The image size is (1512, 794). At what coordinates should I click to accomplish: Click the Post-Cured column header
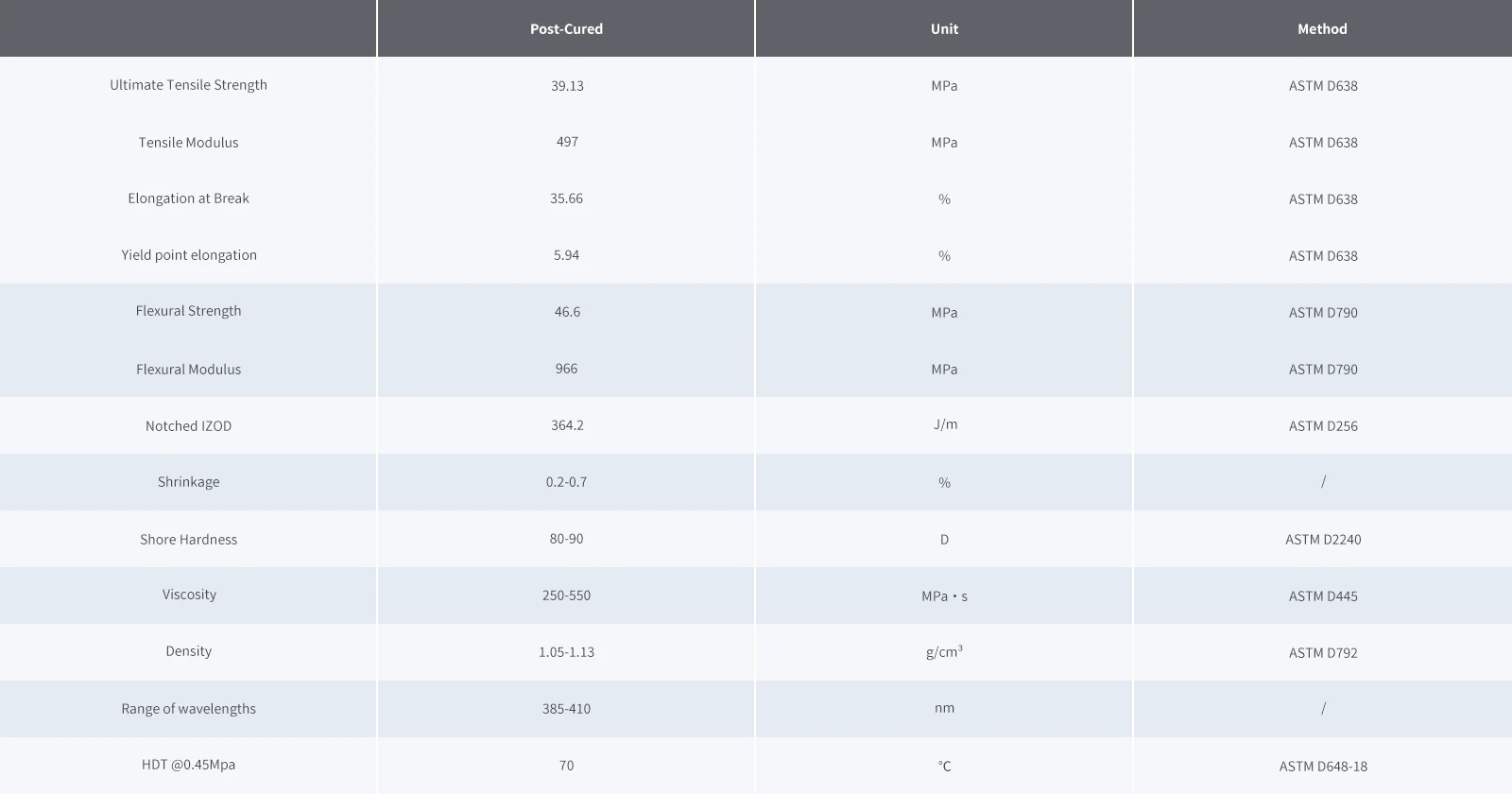coord(566,29)
